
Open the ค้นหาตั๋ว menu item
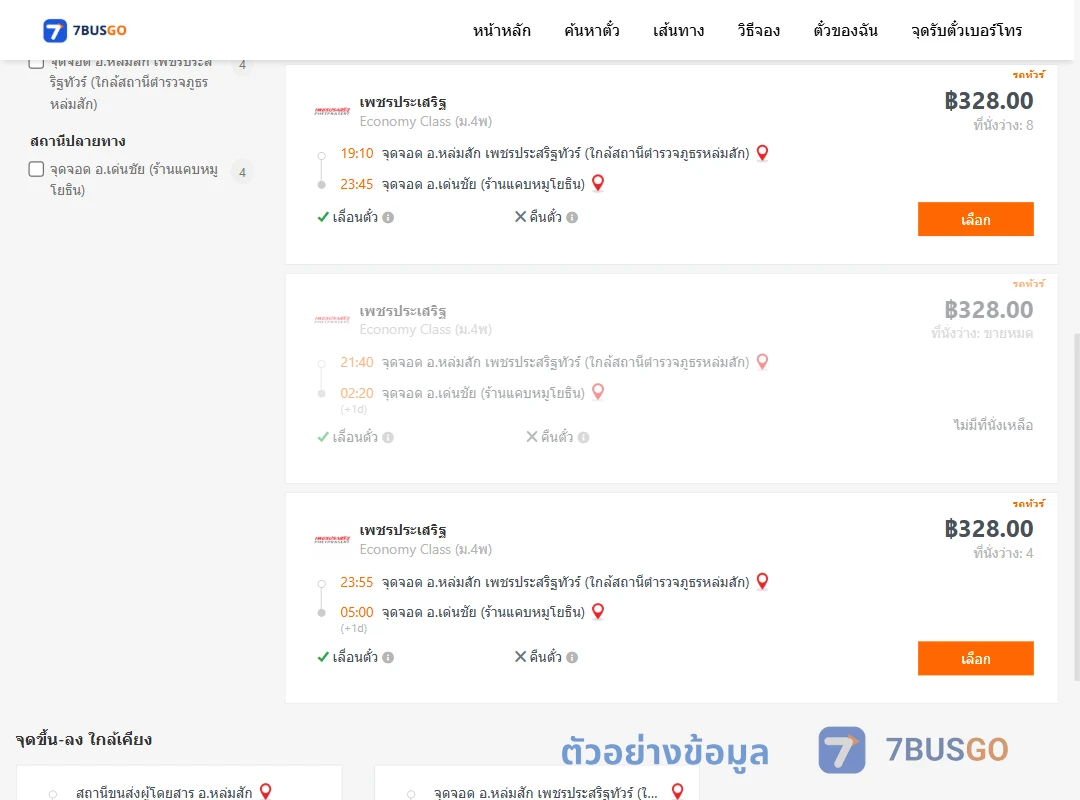coord(592,30)
